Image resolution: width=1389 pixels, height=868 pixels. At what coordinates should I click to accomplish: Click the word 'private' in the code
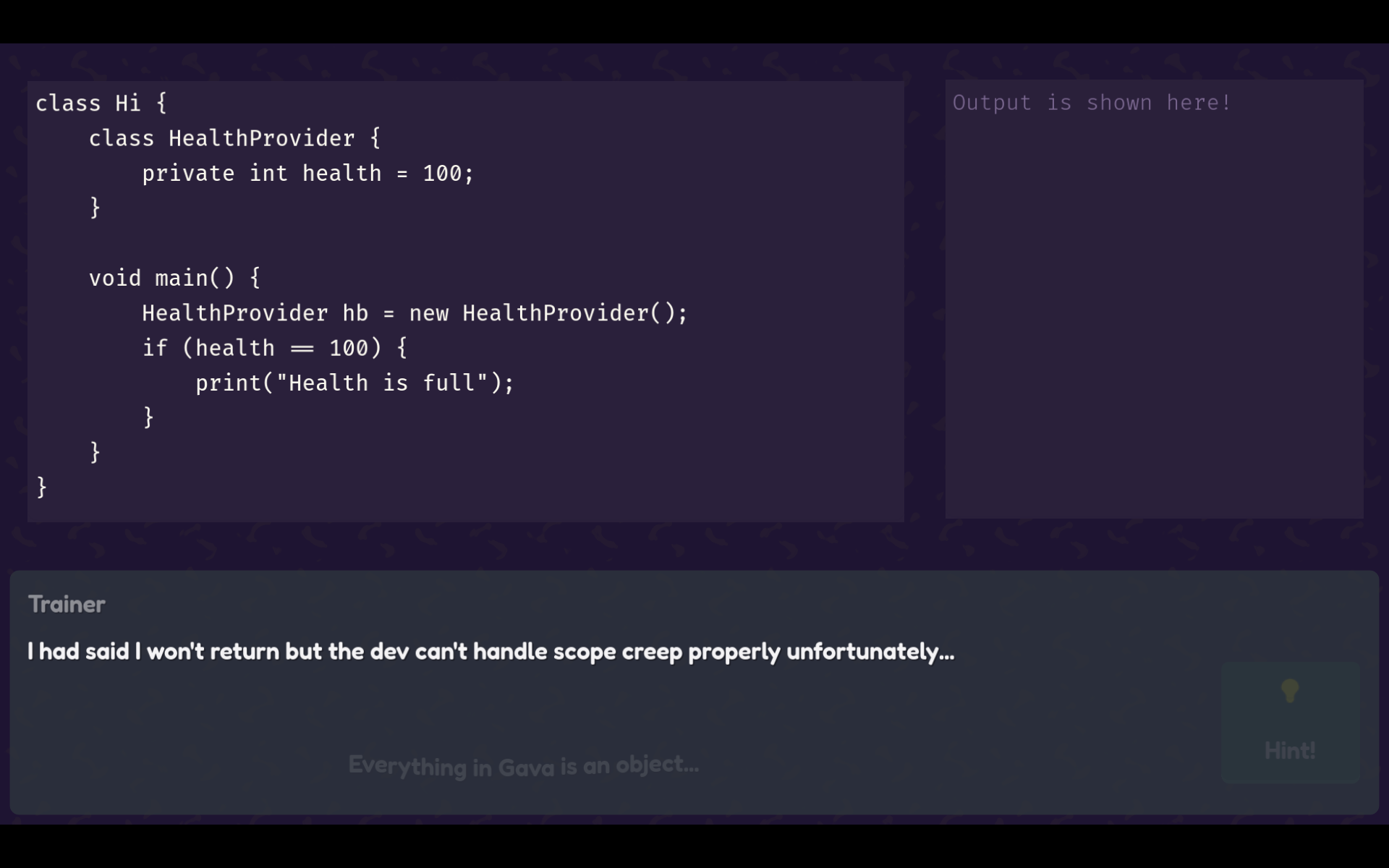pyautogui.click(x=188, y=174)
